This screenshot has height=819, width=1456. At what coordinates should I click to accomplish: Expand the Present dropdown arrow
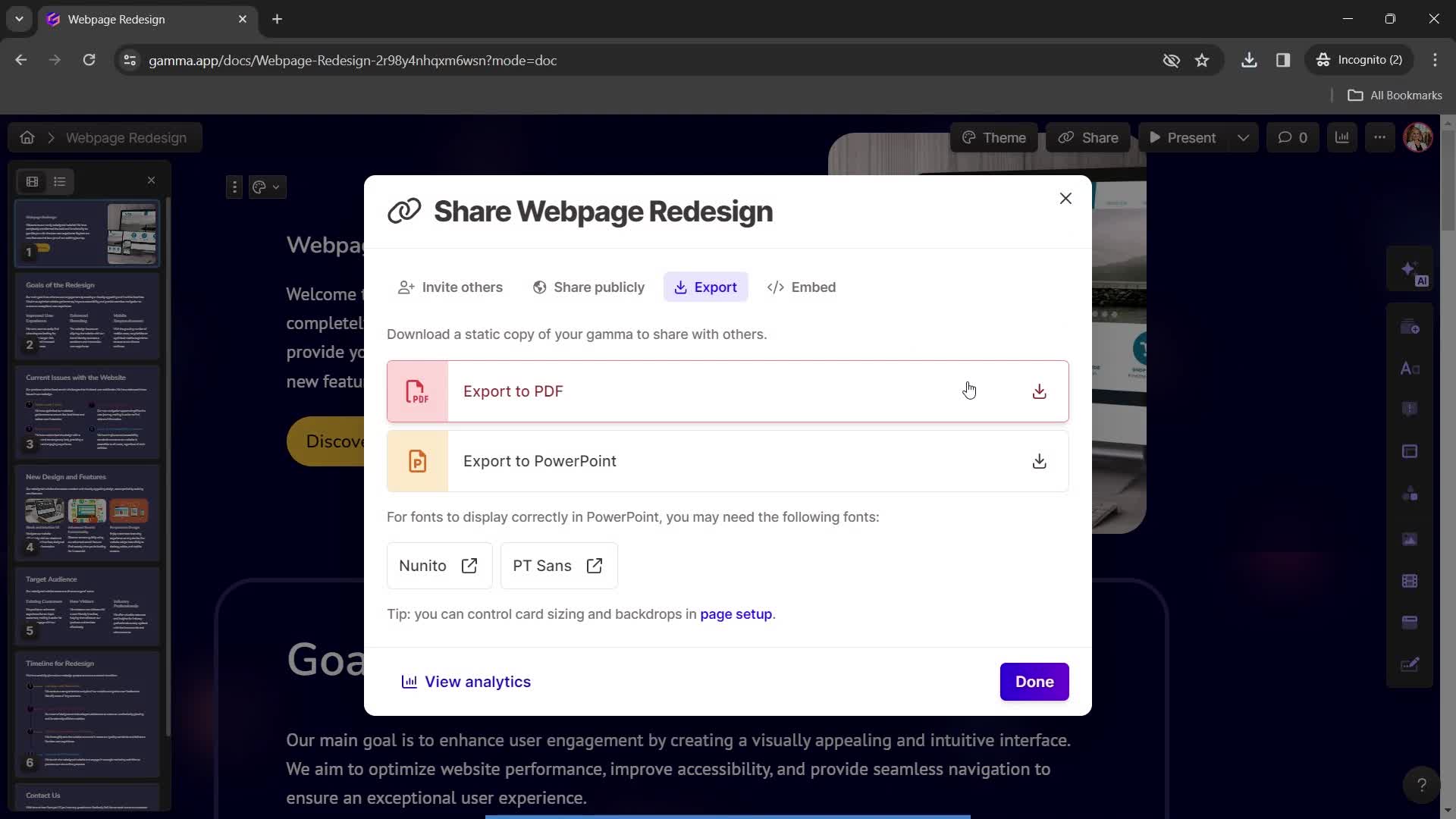point(1242,137)
